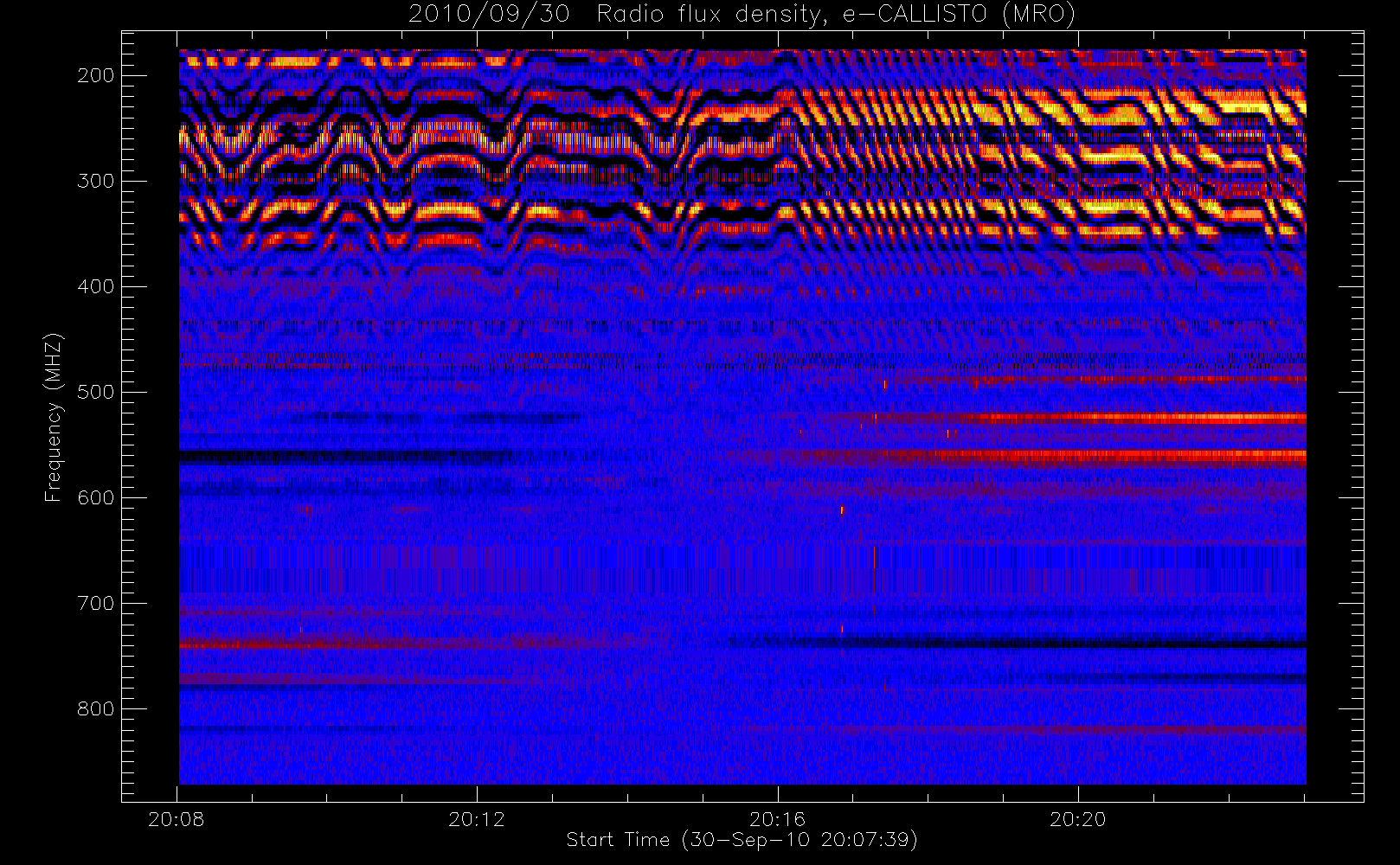
Task: Click the 500 frequency tick label
Action: [x=95, y=392]
